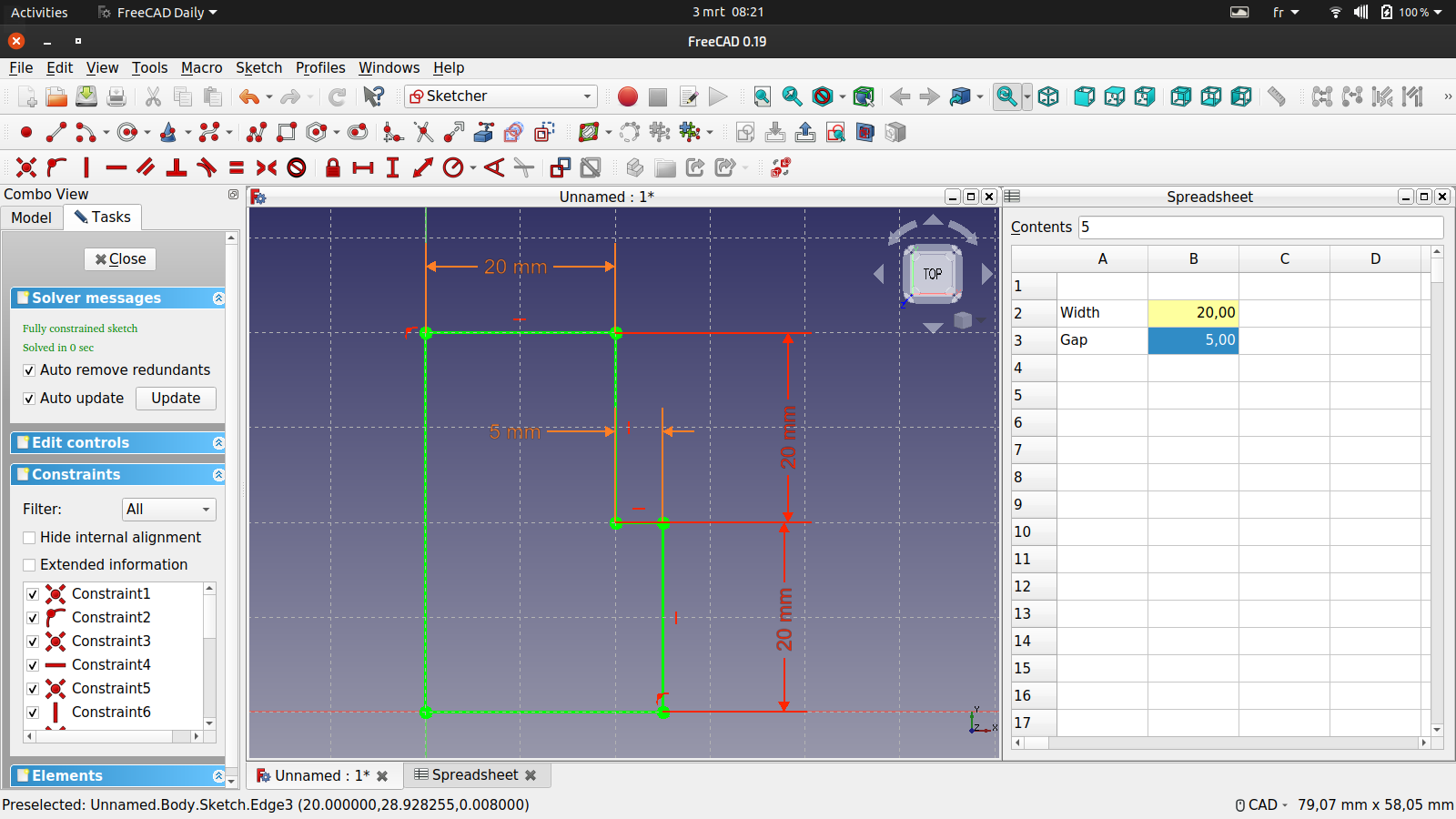Uncheck Auto remove redundants
The height and width of the screenshot is (819, 1456).
click(29, 370)
